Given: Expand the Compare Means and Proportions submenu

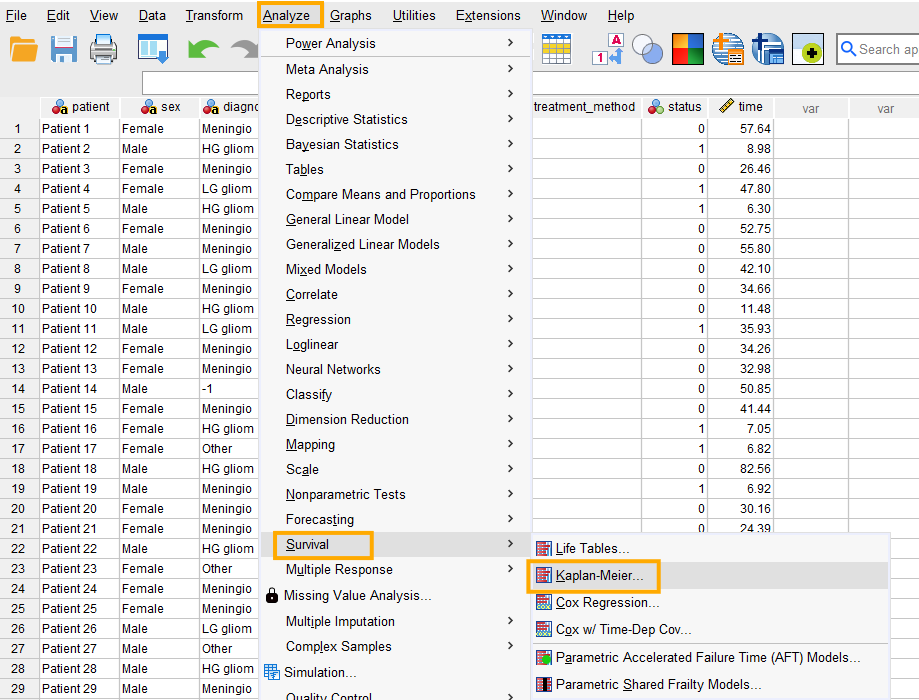Looking at the screenshot, I should (380, 194).
